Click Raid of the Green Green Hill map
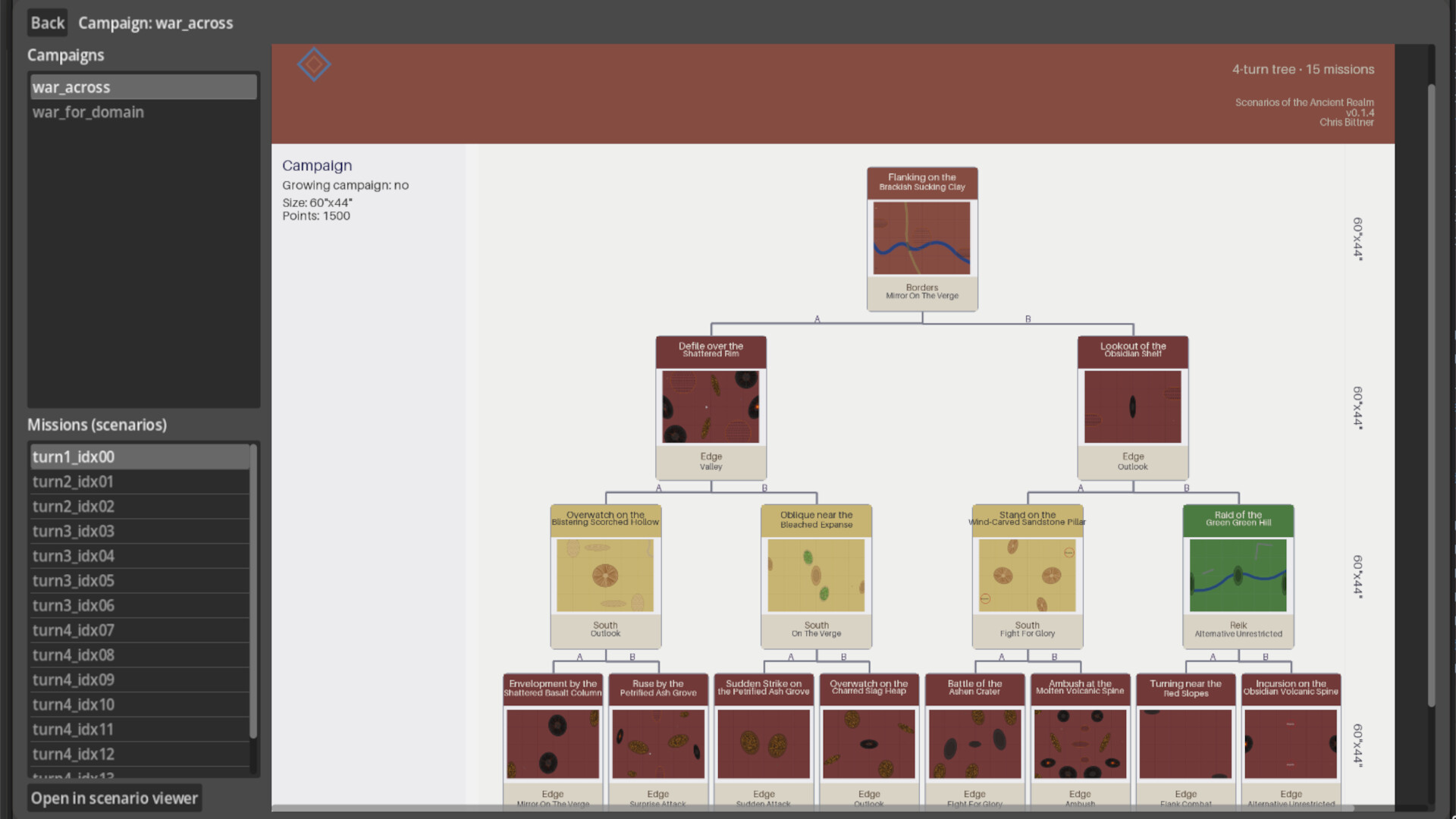Screen dimensions: 1456x819 1238,575
